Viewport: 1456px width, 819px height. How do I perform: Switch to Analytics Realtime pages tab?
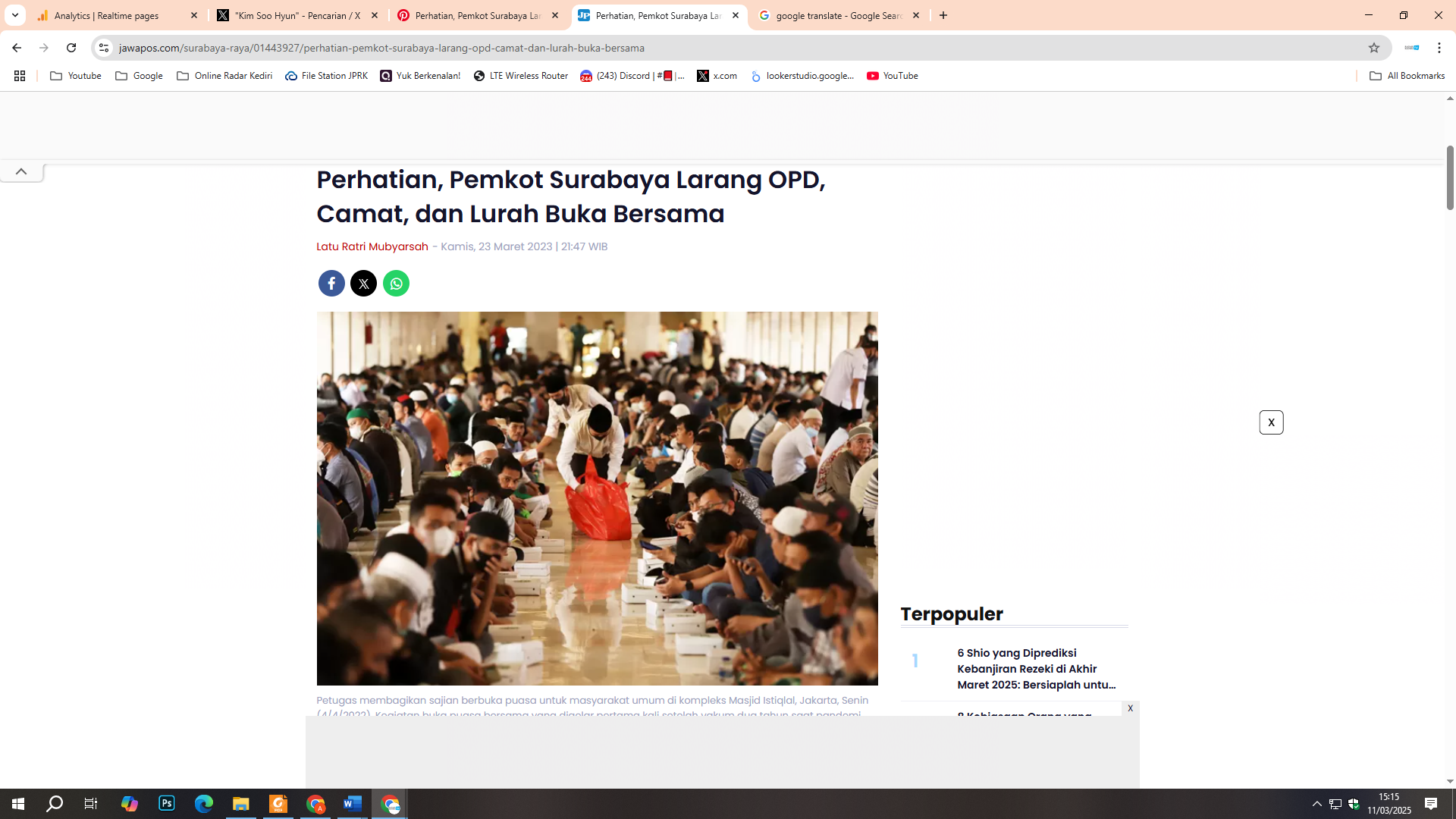(x=107, y=15)
